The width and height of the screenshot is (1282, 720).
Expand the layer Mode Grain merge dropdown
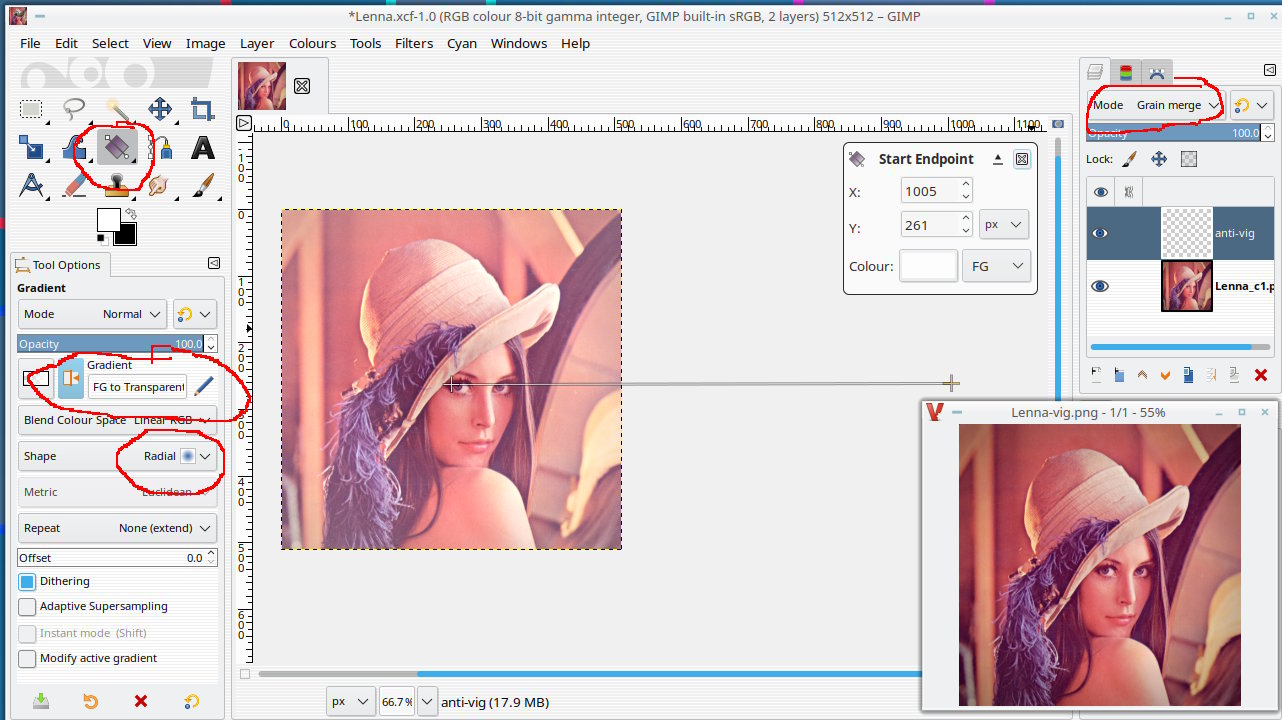[x=1156, y=105]
